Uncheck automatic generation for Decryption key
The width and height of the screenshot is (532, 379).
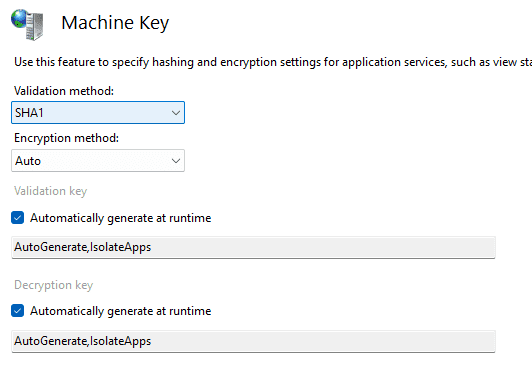tap(18, 311)
